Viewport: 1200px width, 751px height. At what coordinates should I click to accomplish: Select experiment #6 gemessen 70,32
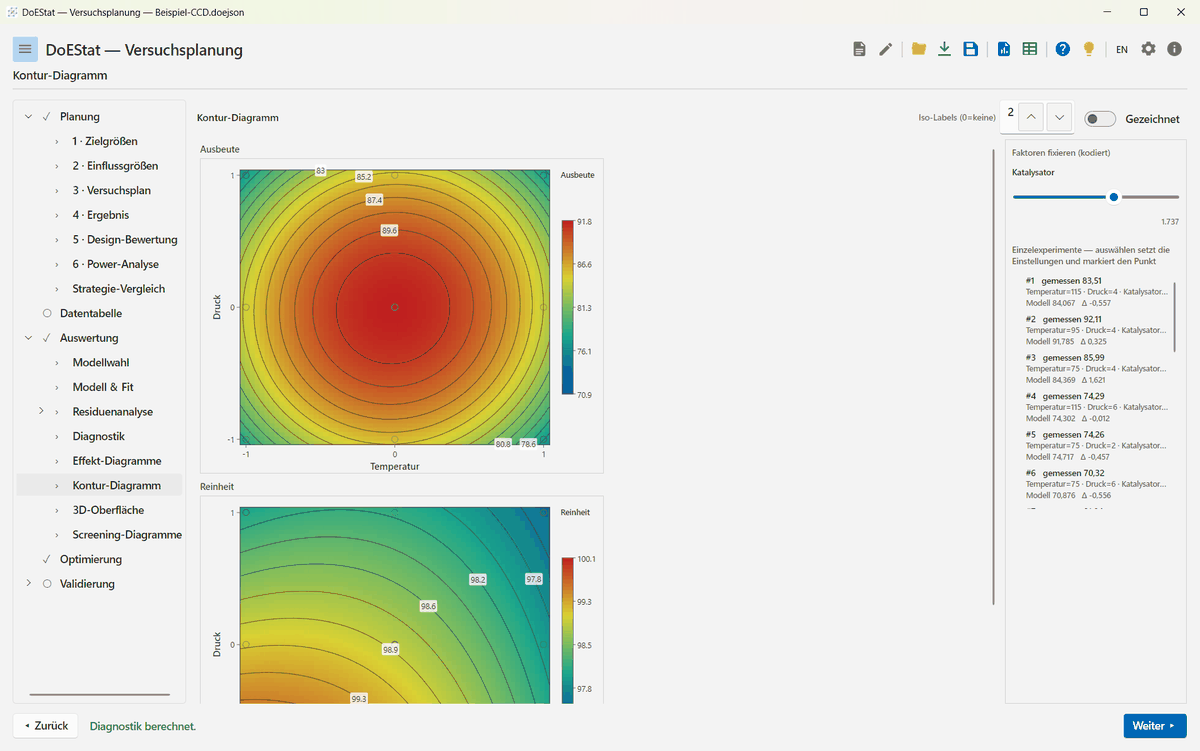[x=1096, y=483]
